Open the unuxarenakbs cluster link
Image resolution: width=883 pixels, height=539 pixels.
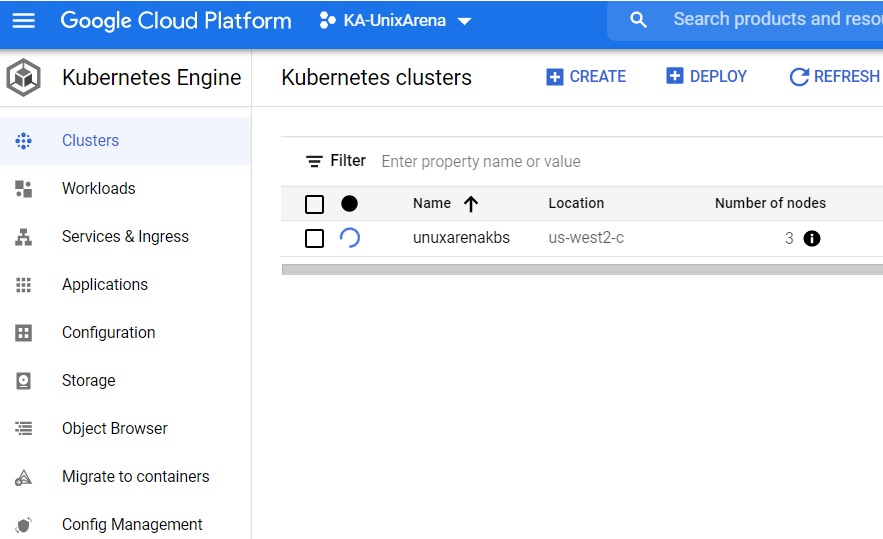(461, 238)
